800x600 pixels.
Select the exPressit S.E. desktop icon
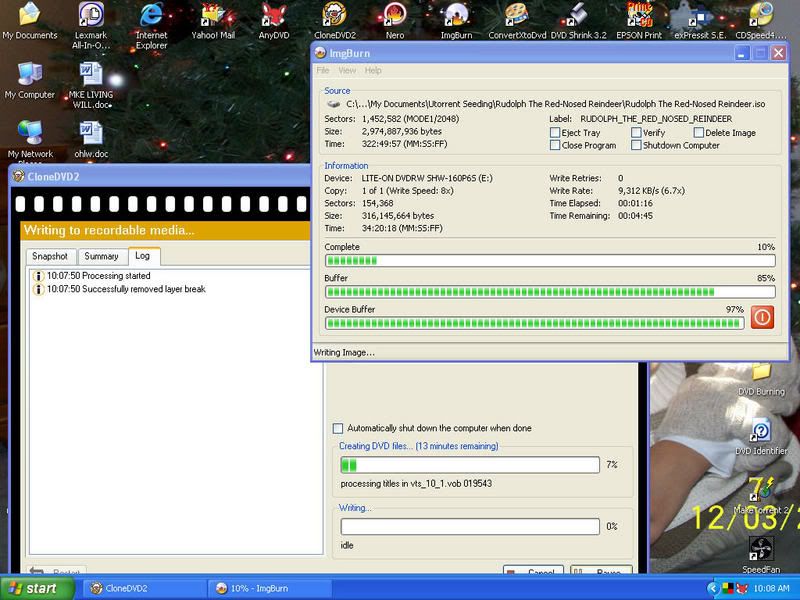(700, 20)
